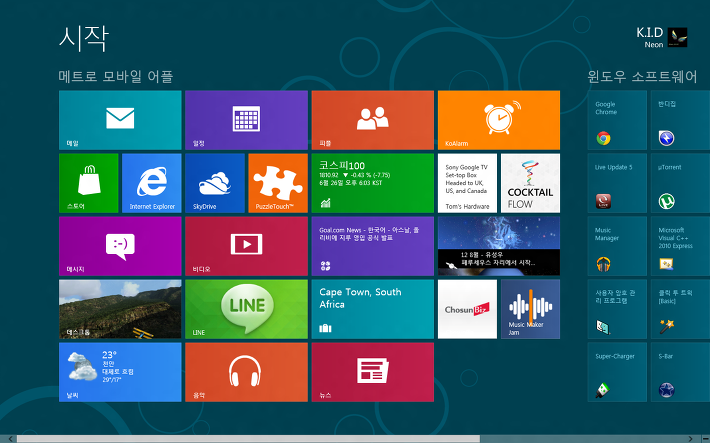This screenshot has width=710, height=443.
Task: Launch the LINE messenger tile
Action: [246, 309]
